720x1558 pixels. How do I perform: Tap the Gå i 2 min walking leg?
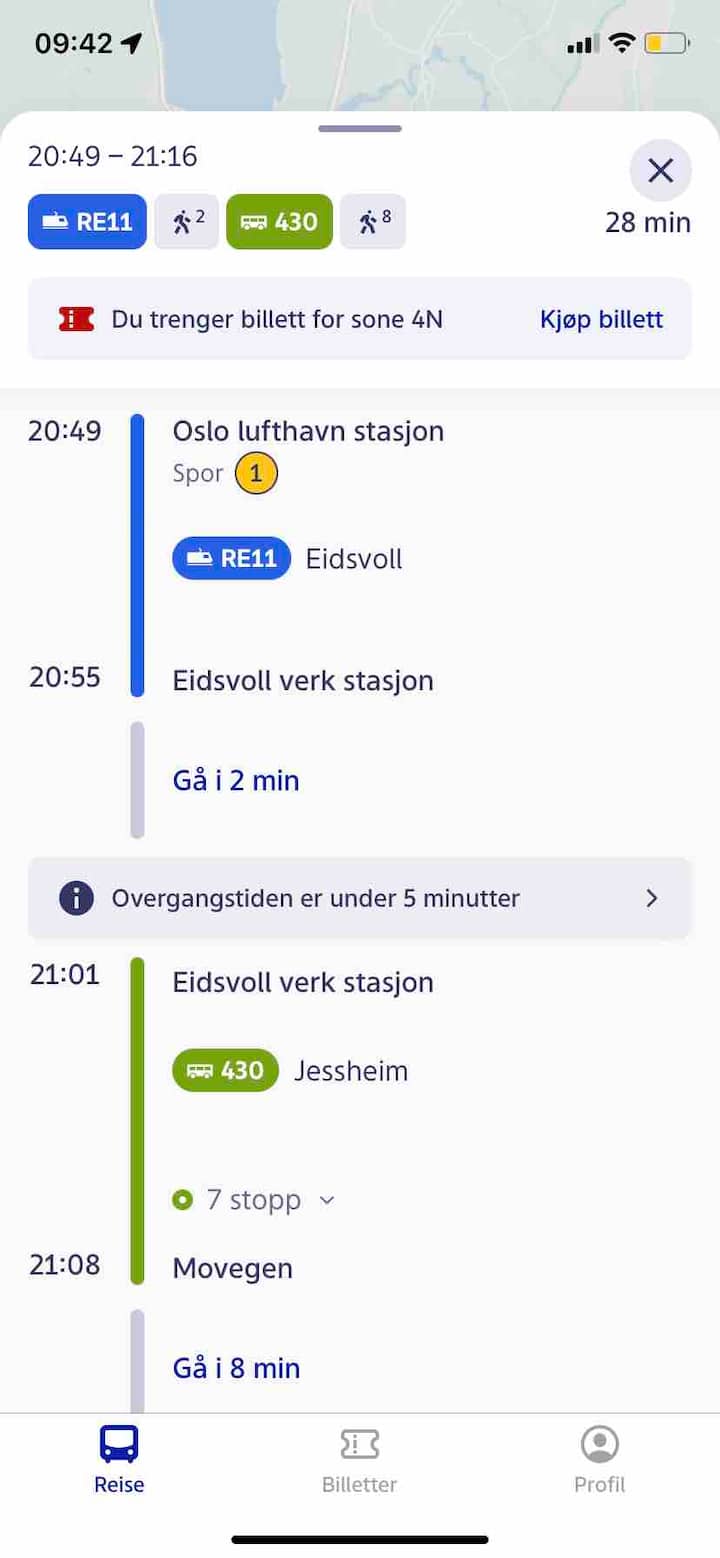tap(236, 780)
